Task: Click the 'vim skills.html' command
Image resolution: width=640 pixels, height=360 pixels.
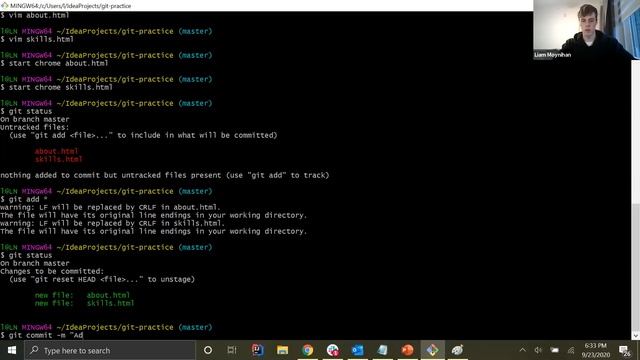Action: coord(41,39)
